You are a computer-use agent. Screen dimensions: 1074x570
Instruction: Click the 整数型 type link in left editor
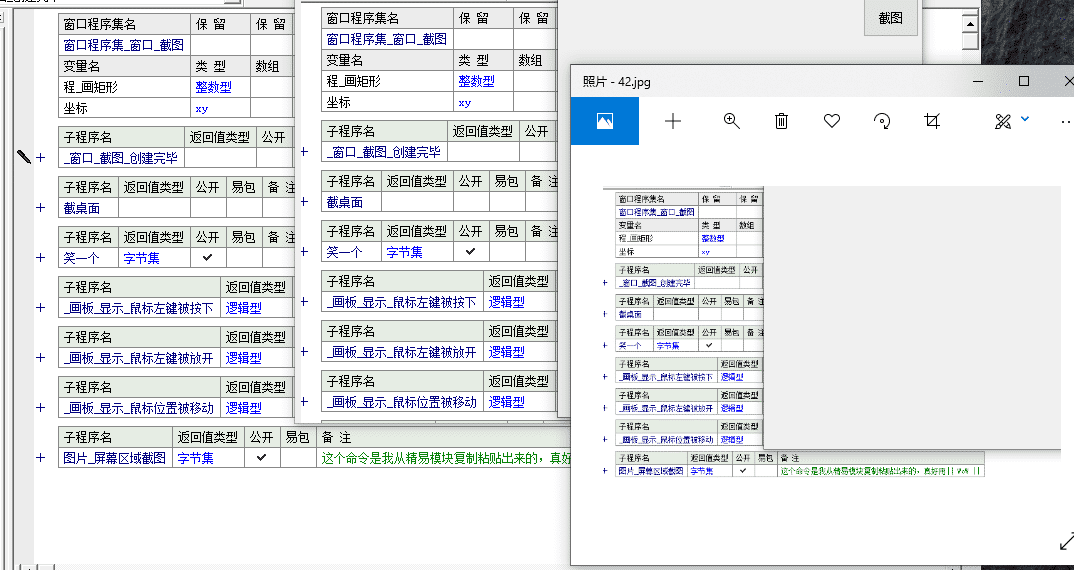click(x=213, y=87)
